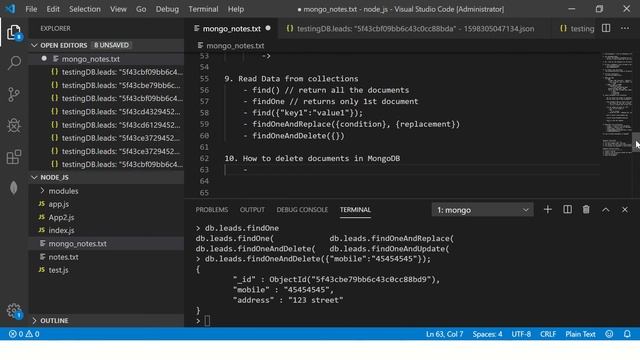This screenshot has height=360, width=640.
Task: Click errors and warnings status indicator
Action: pos(24,334)
